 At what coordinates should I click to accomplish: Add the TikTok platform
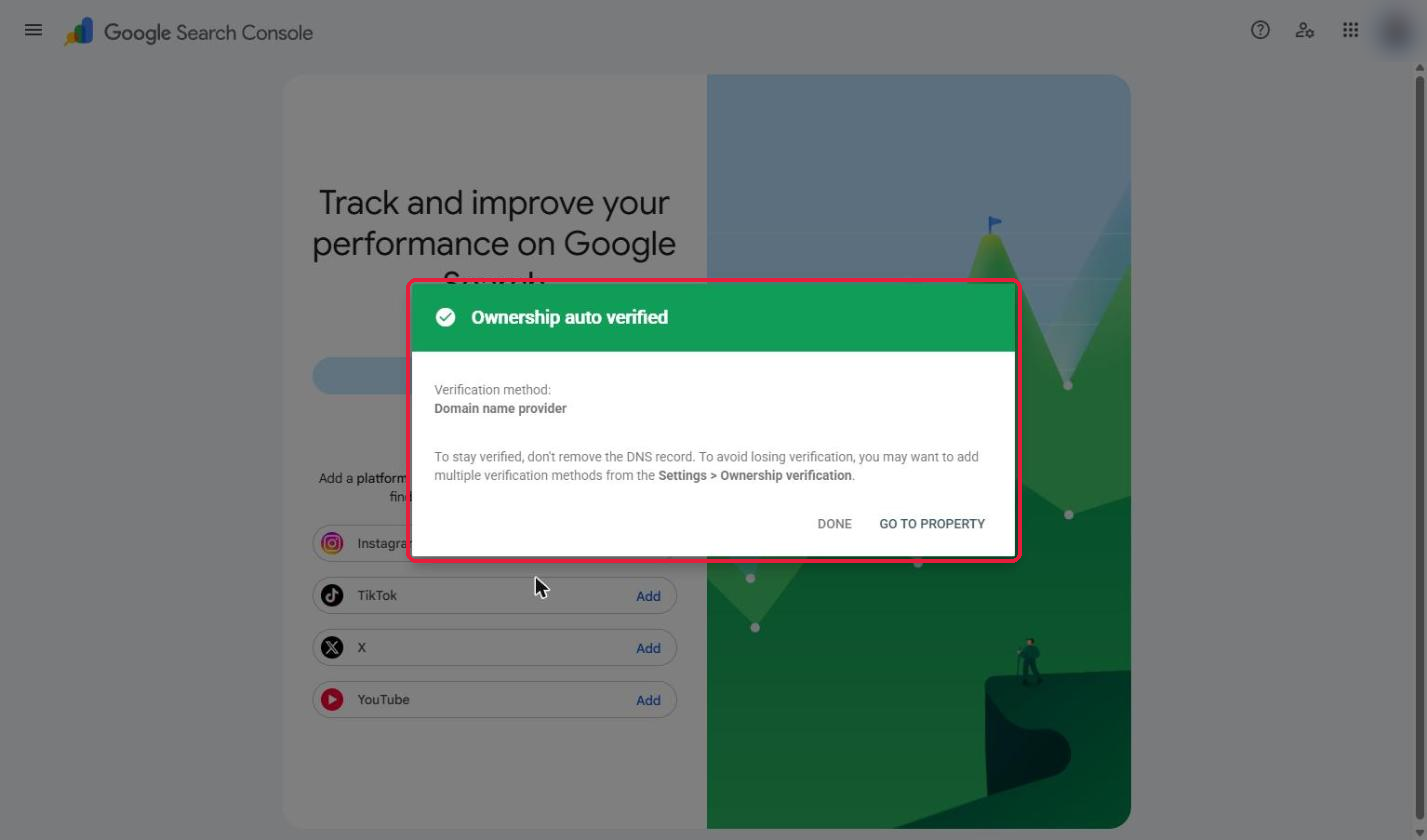tap(648, 596)
